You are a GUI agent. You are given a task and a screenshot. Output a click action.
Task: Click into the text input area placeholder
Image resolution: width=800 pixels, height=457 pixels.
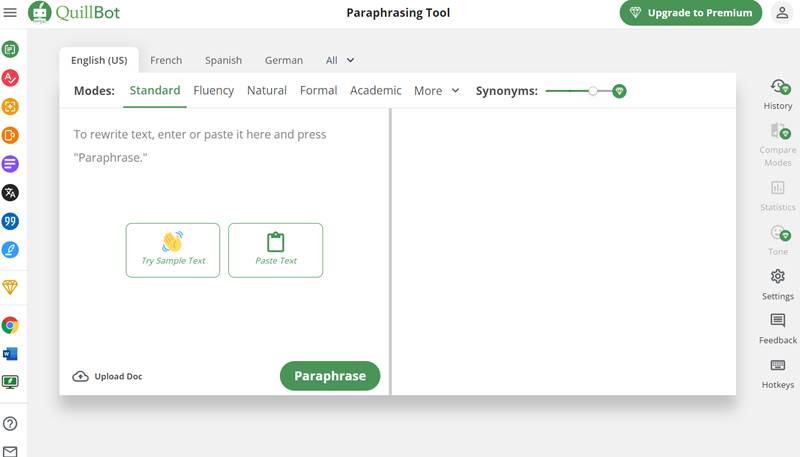click(x=199, y=146)
